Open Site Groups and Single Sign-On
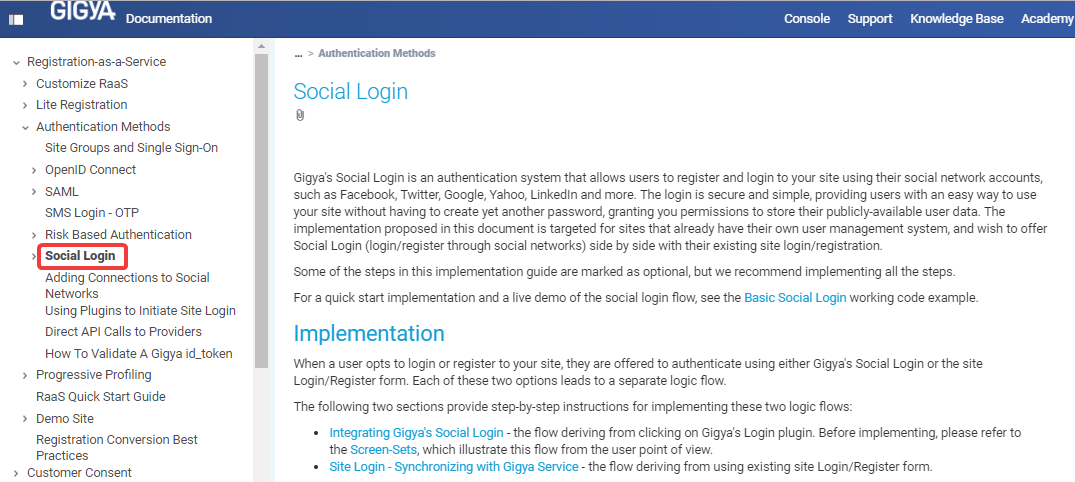 click(132, 147)
